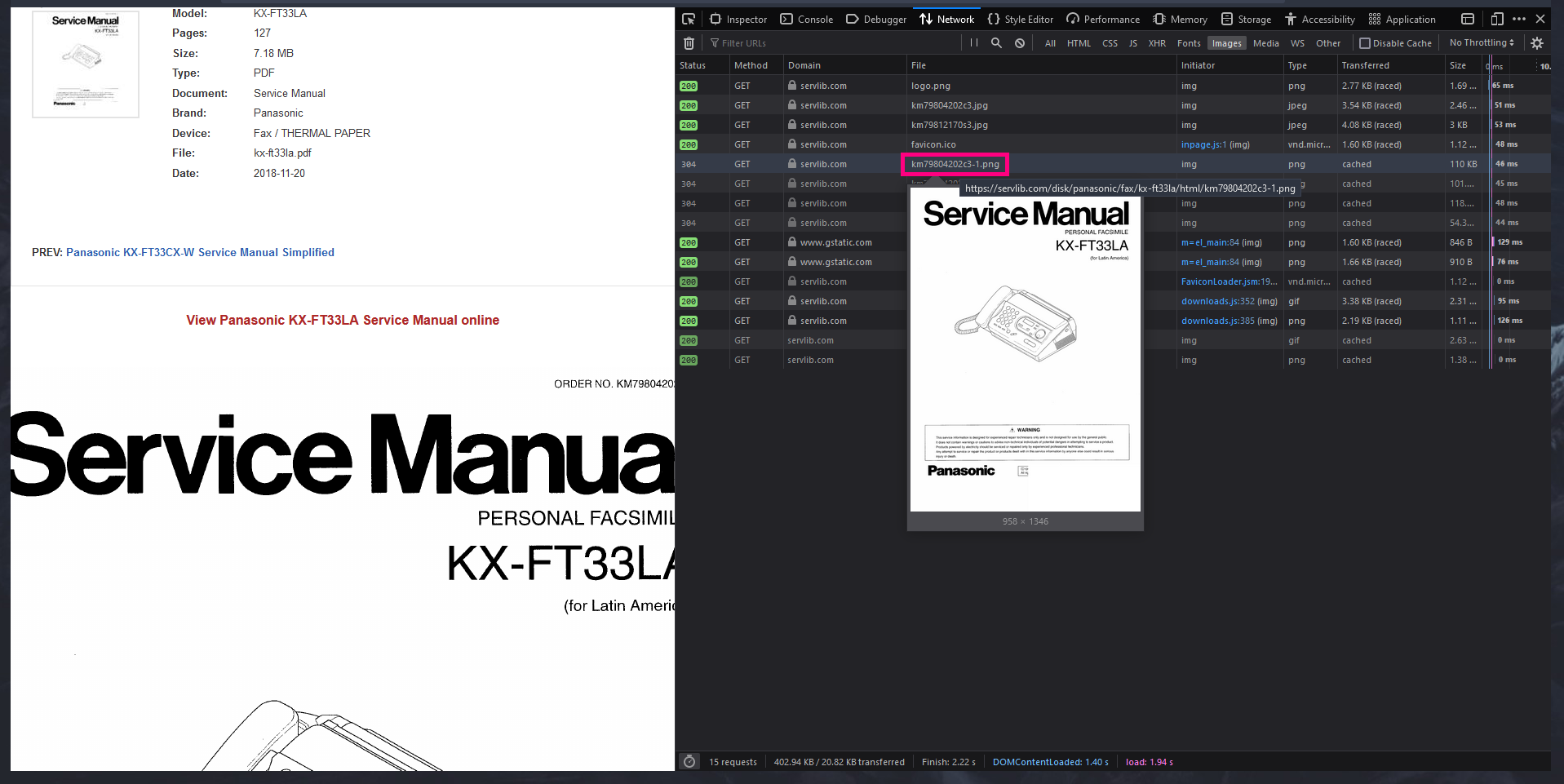Open the Inspector panel

point(738,19)
